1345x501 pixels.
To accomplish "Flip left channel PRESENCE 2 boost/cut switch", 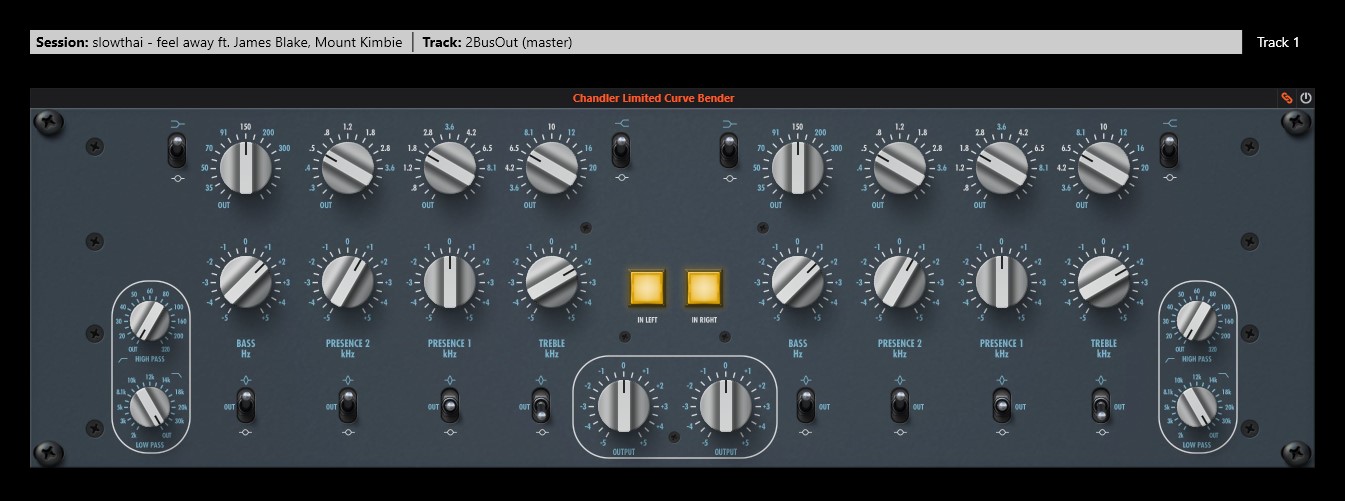I will click(x=348, y=406).
